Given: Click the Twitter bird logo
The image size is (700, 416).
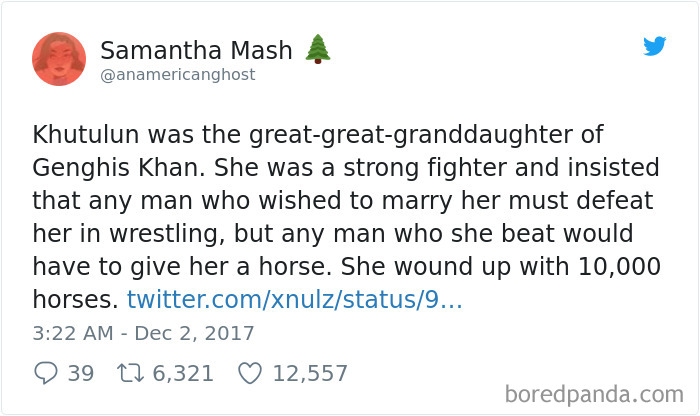Looking at the screenshot, I should (654, 46).
